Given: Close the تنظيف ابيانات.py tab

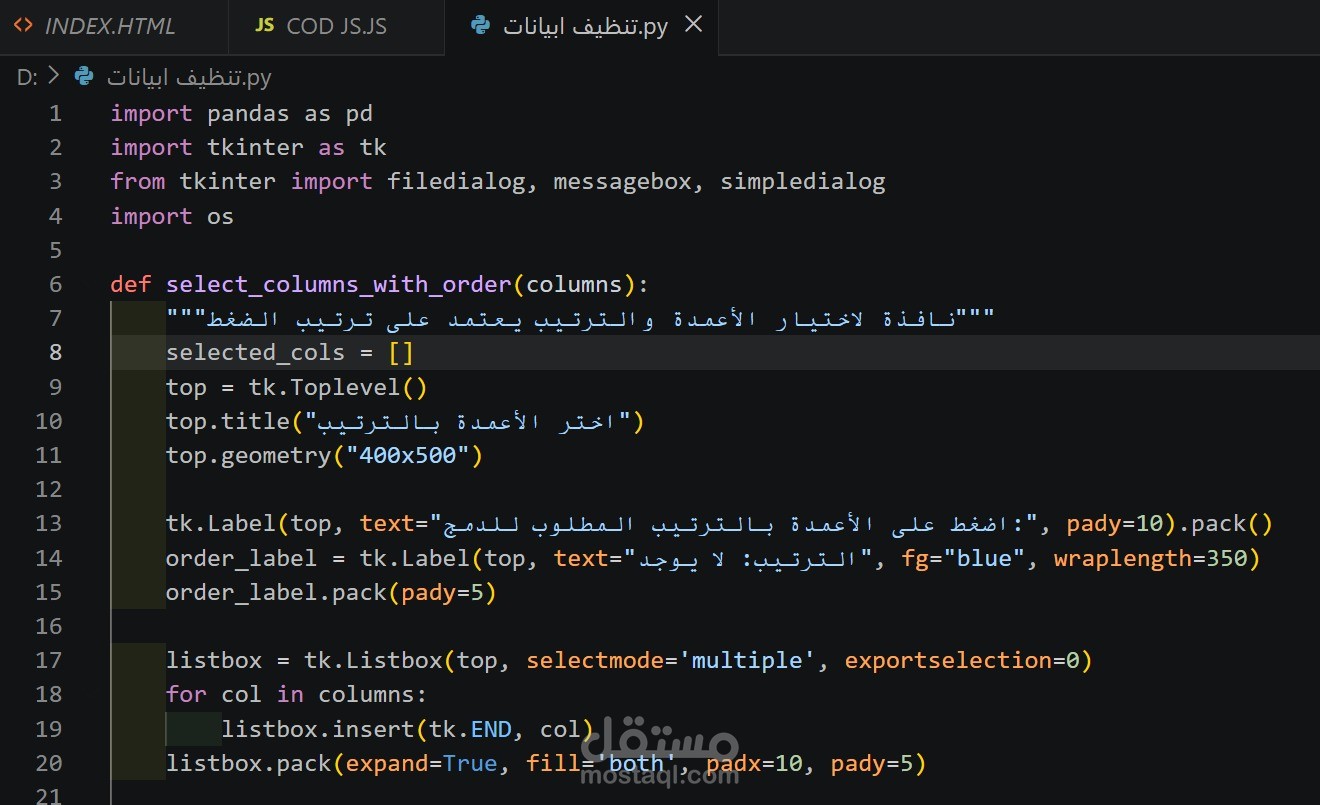Looking at the screenshot, I should 693,25.
